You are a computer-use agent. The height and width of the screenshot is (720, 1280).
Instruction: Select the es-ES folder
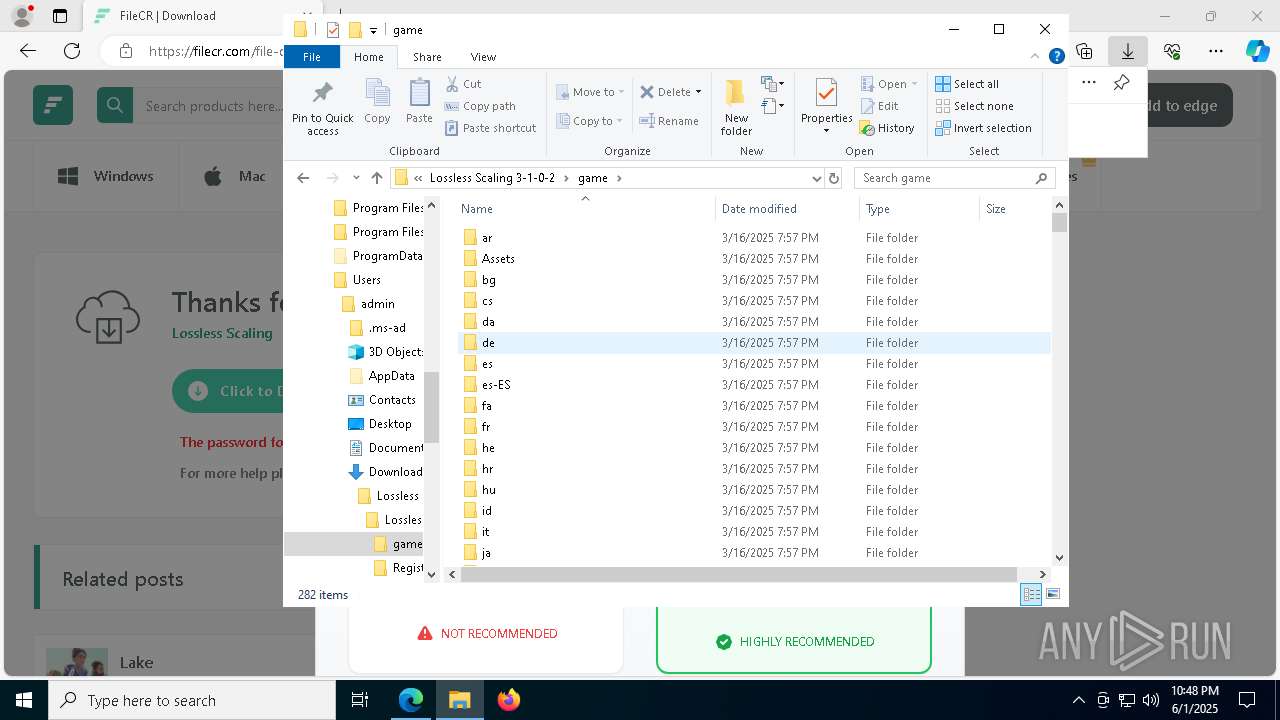(496, 385)
